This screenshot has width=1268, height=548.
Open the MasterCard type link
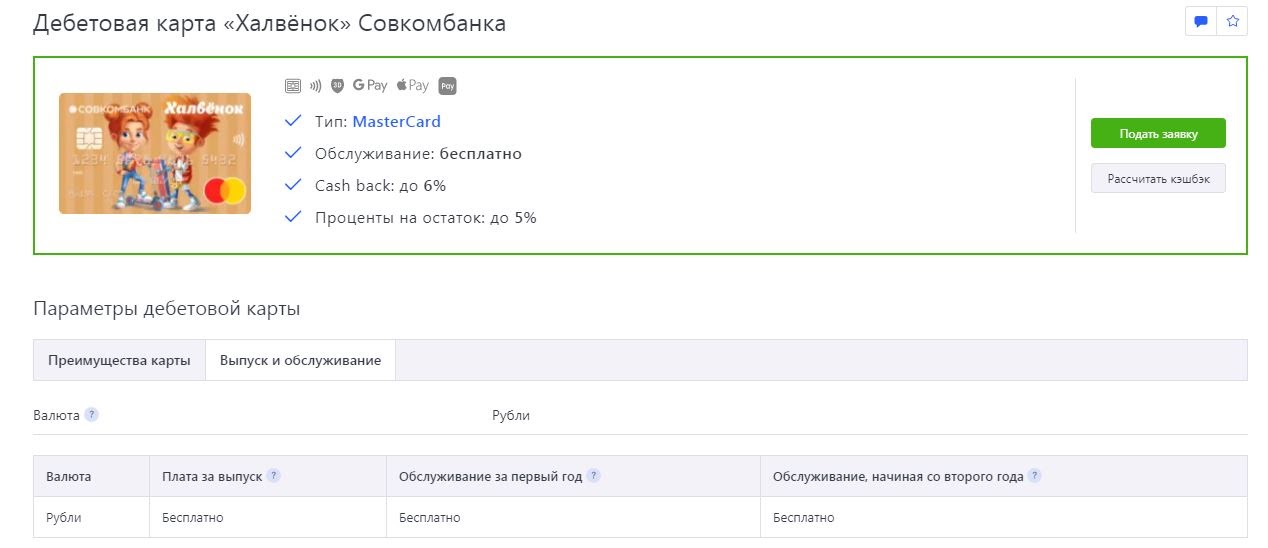pyautogui.click(x=396, y=122)
